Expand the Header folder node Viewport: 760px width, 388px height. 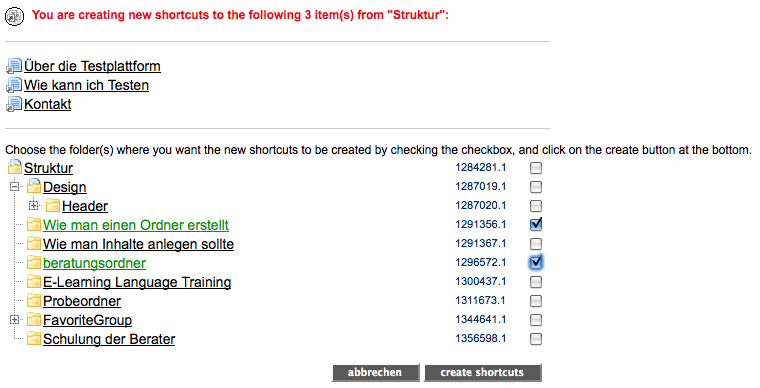(33, 205)
